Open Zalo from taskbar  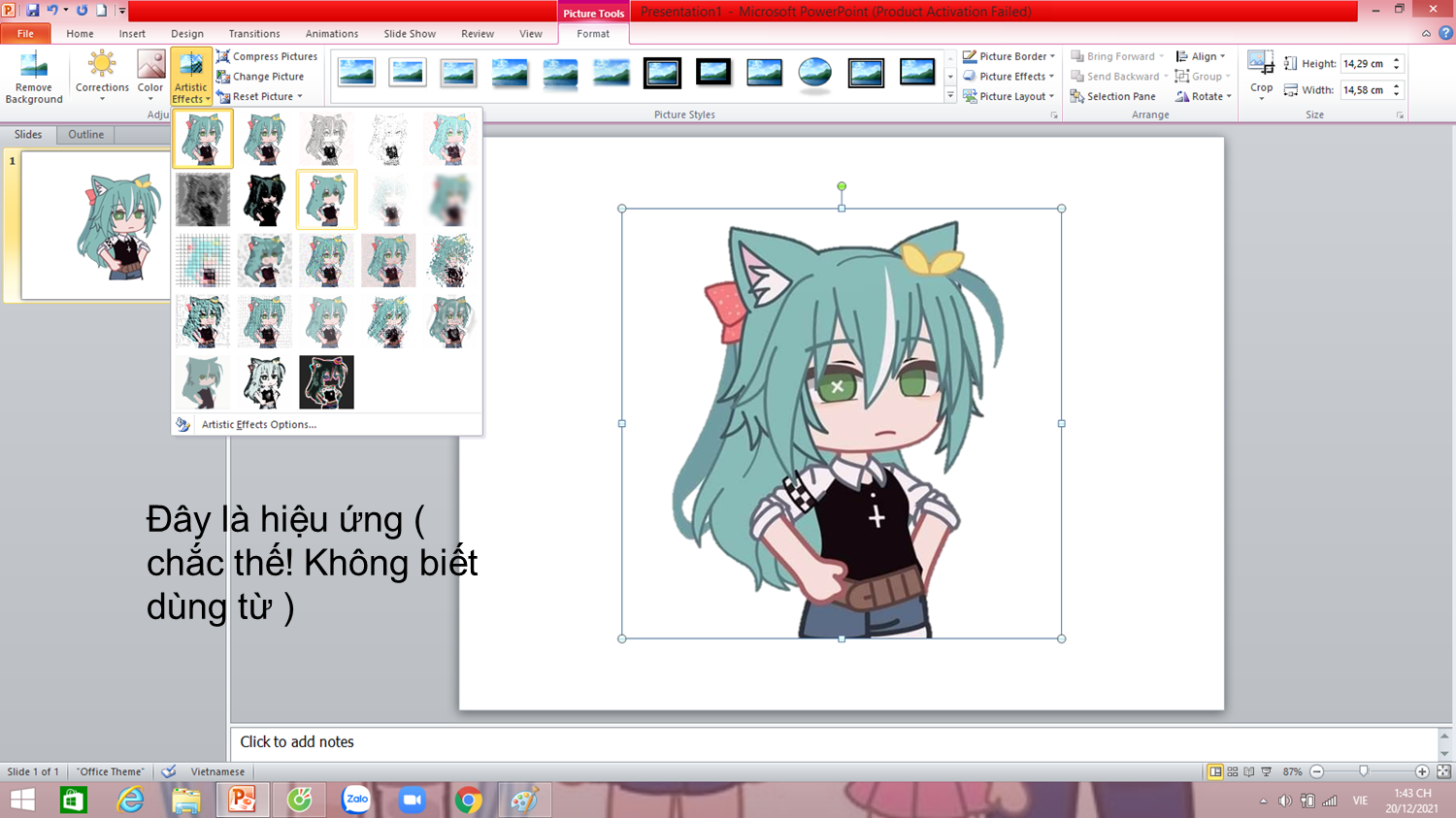tap(356, 801)
